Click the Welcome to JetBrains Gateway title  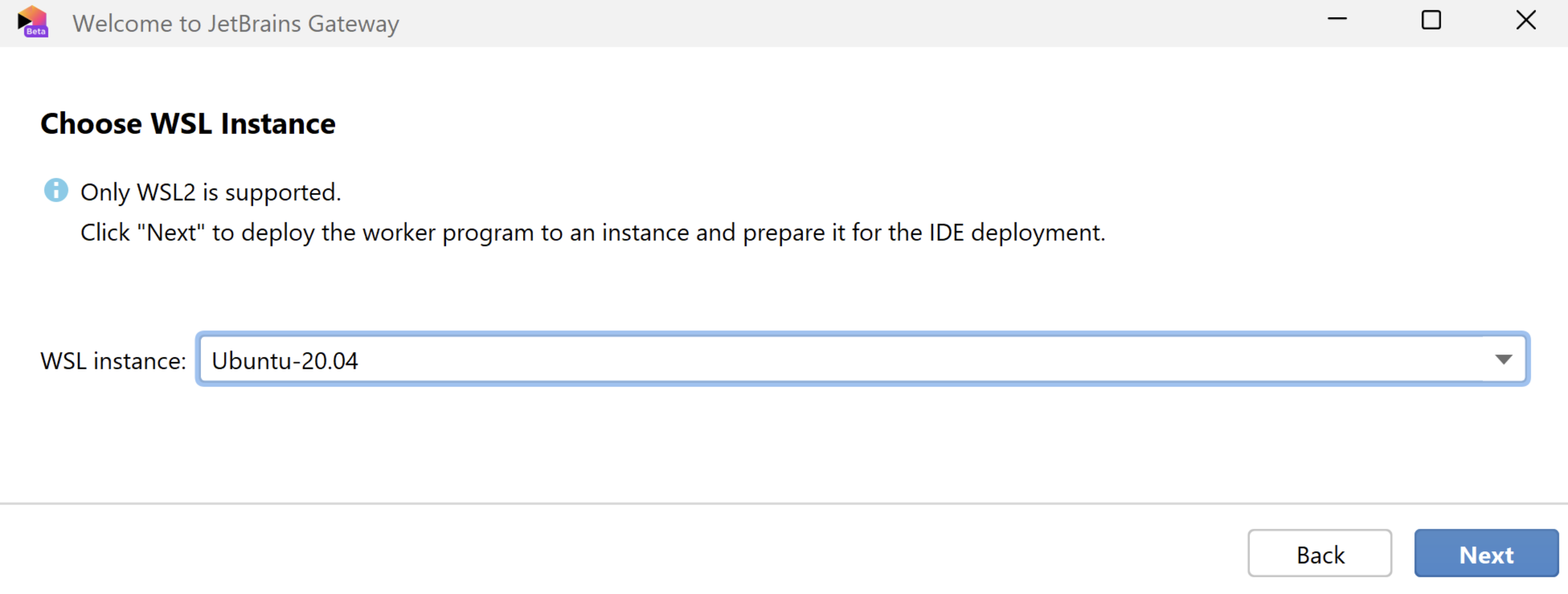236,23
